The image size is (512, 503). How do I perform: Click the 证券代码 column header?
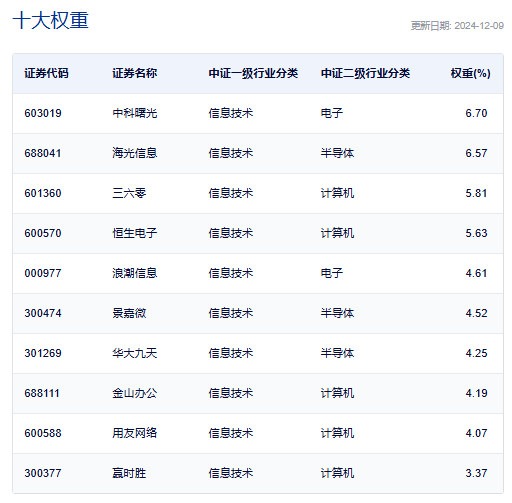tap(46, 73)
